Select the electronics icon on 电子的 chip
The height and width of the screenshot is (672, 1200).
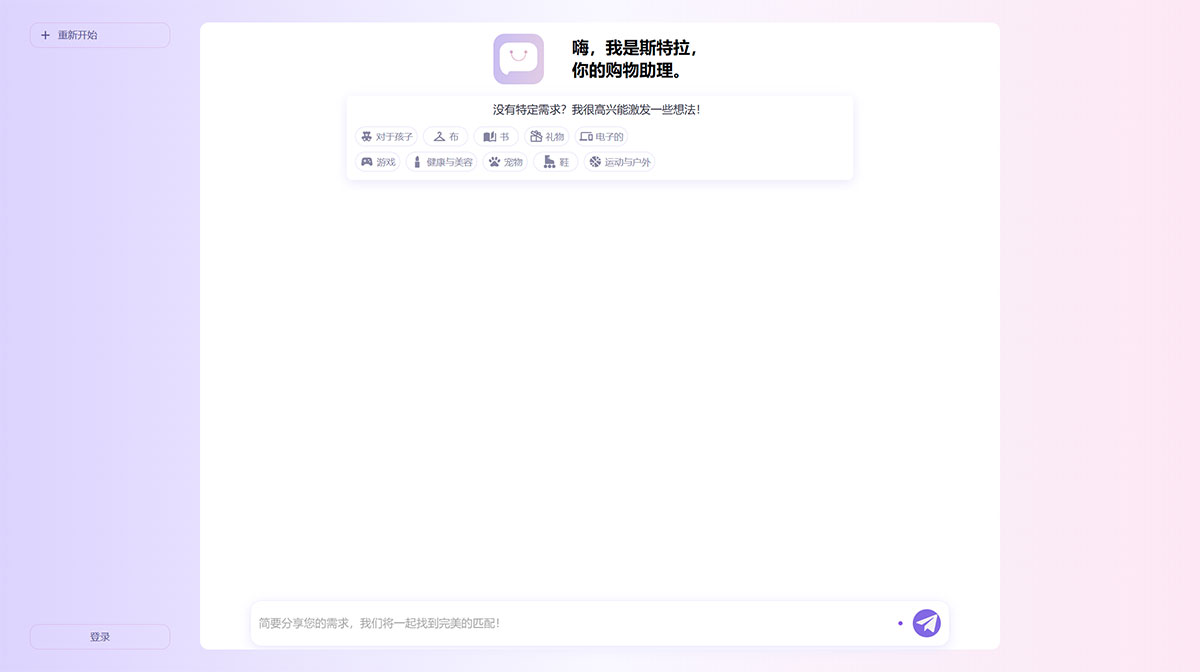point(586,136)
